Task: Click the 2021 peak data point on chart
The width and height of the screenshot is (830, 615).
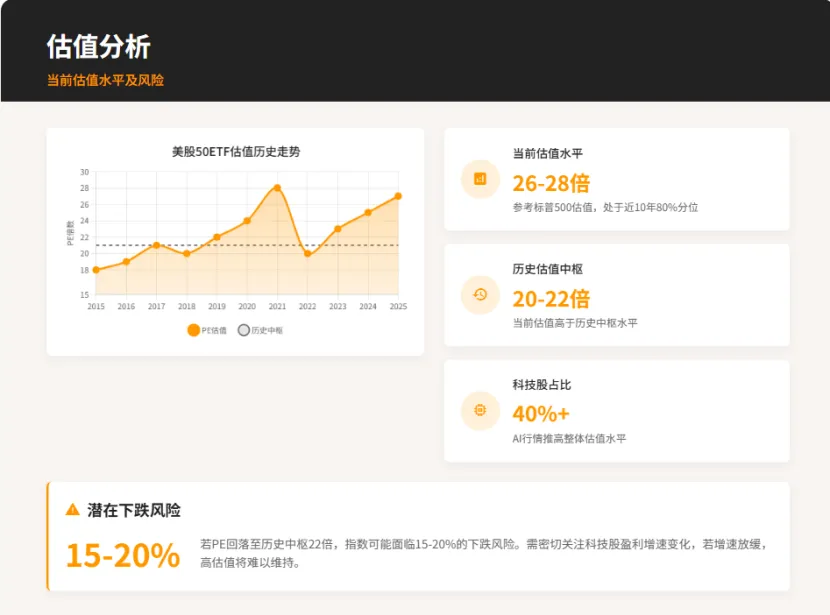Action: 277,188
